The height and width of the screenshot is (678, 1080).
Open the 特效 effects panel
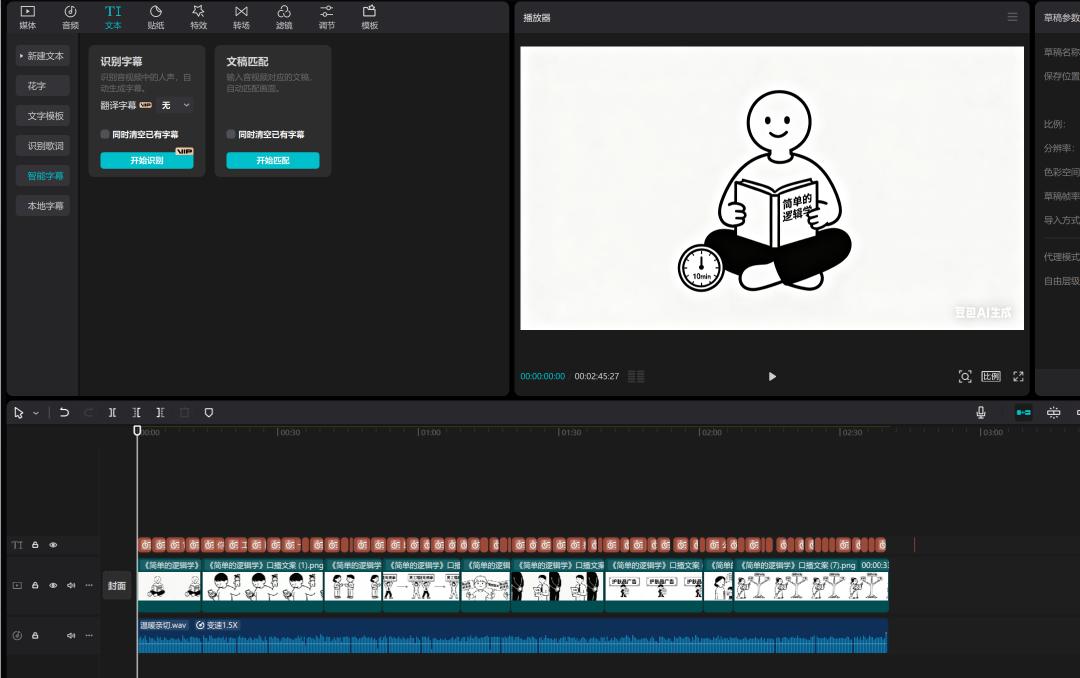click(198, 17)
